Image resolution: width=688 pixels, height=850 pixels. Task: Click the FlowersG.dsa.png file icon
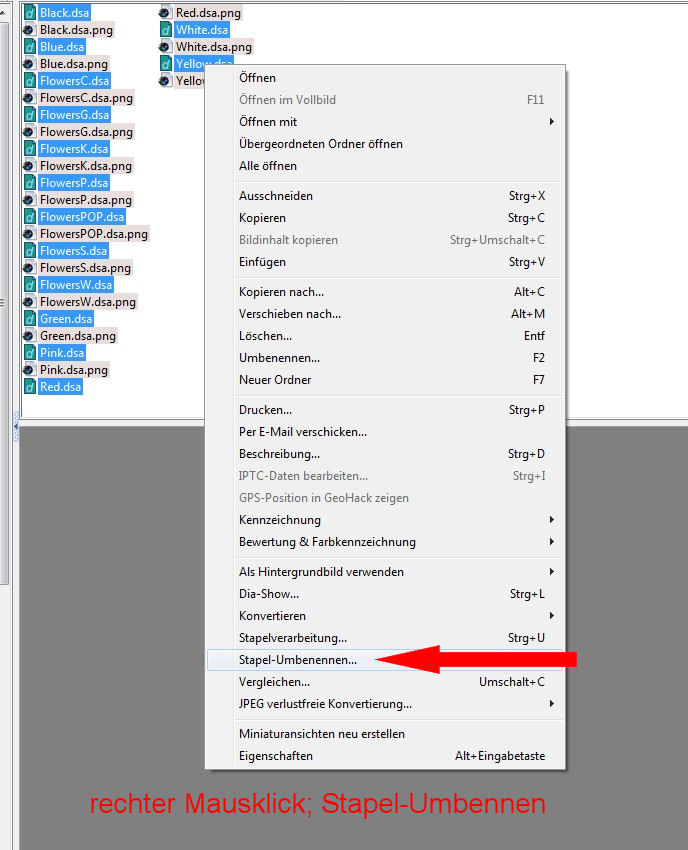click(29, 132)
